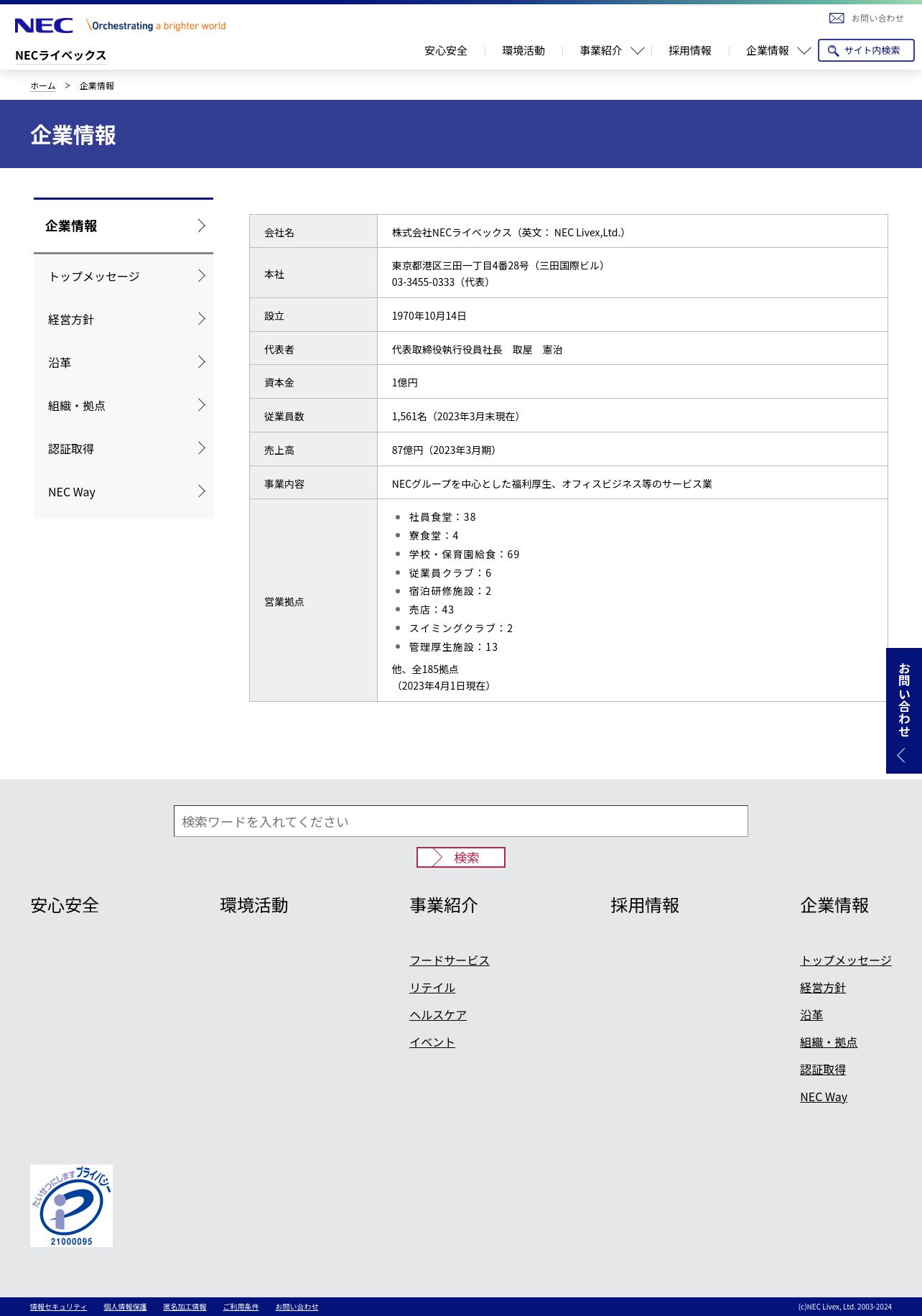Image resolution: width=922 pixels, height=1316 pixels.
Task: Open 匿名加工情報 in the bottom bar
Action: (x=185, y=1307)
